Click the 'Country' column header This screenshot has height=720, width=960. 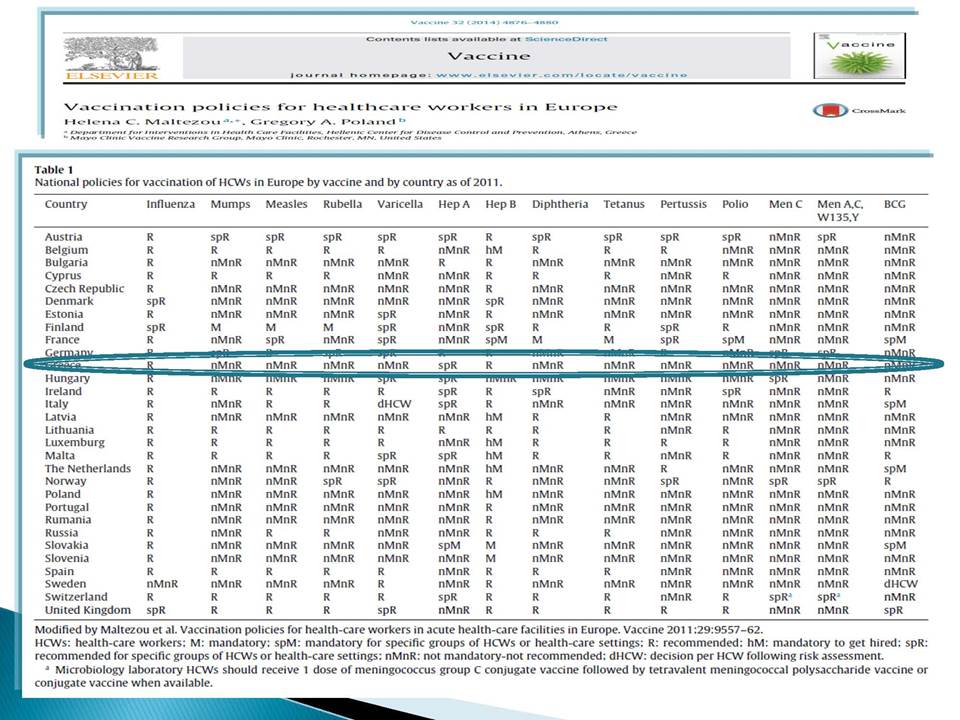click(x=66, y=204)
